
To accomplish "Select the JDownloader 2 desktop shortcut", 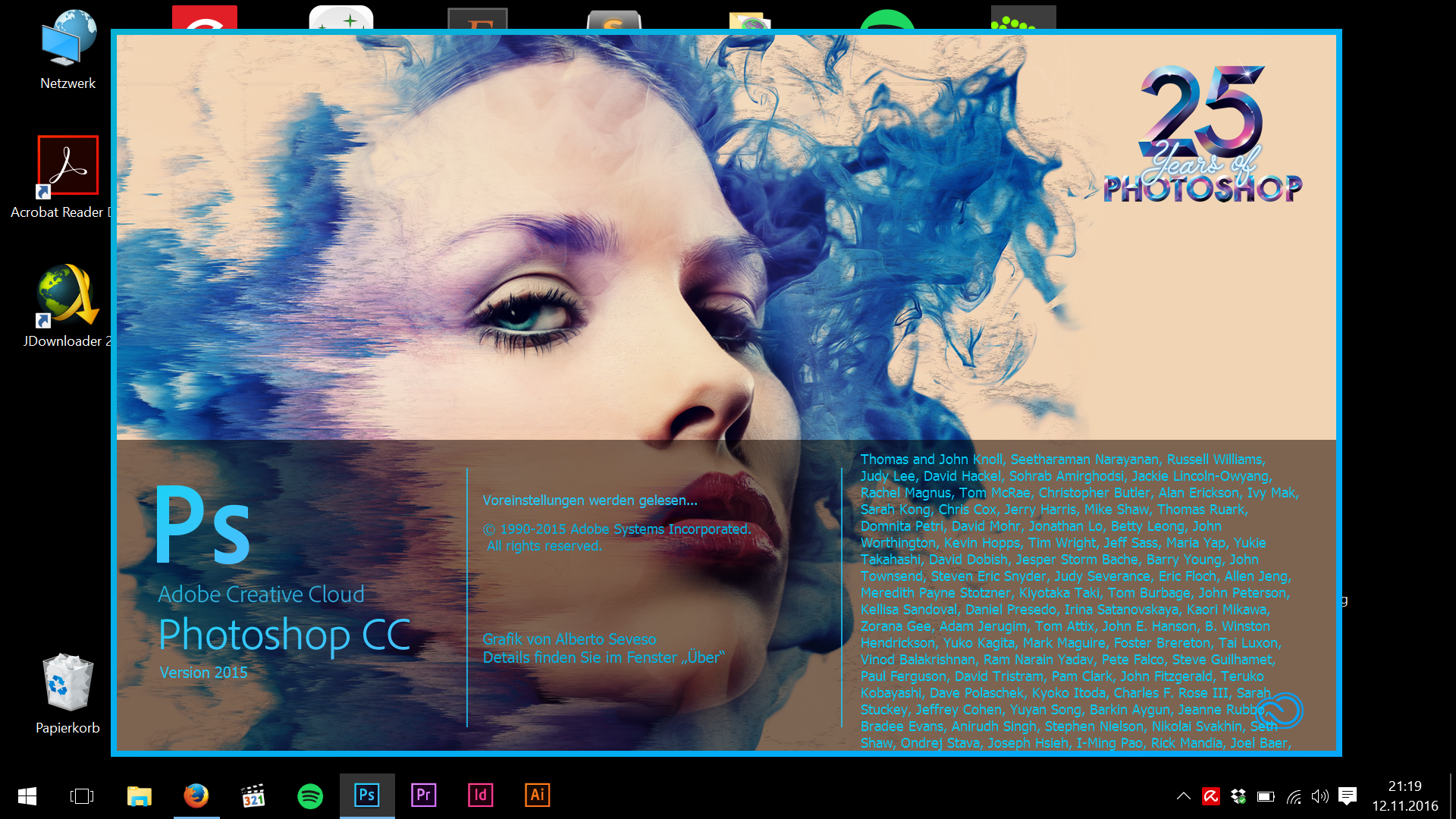I will click(67, 296).
